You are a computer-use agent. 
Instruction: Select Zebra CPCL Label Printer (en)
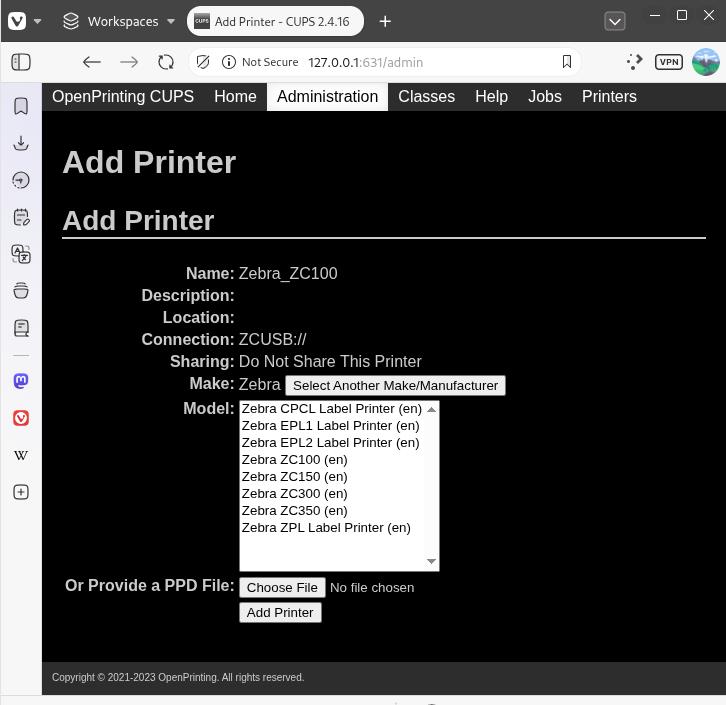click(332, 409)
